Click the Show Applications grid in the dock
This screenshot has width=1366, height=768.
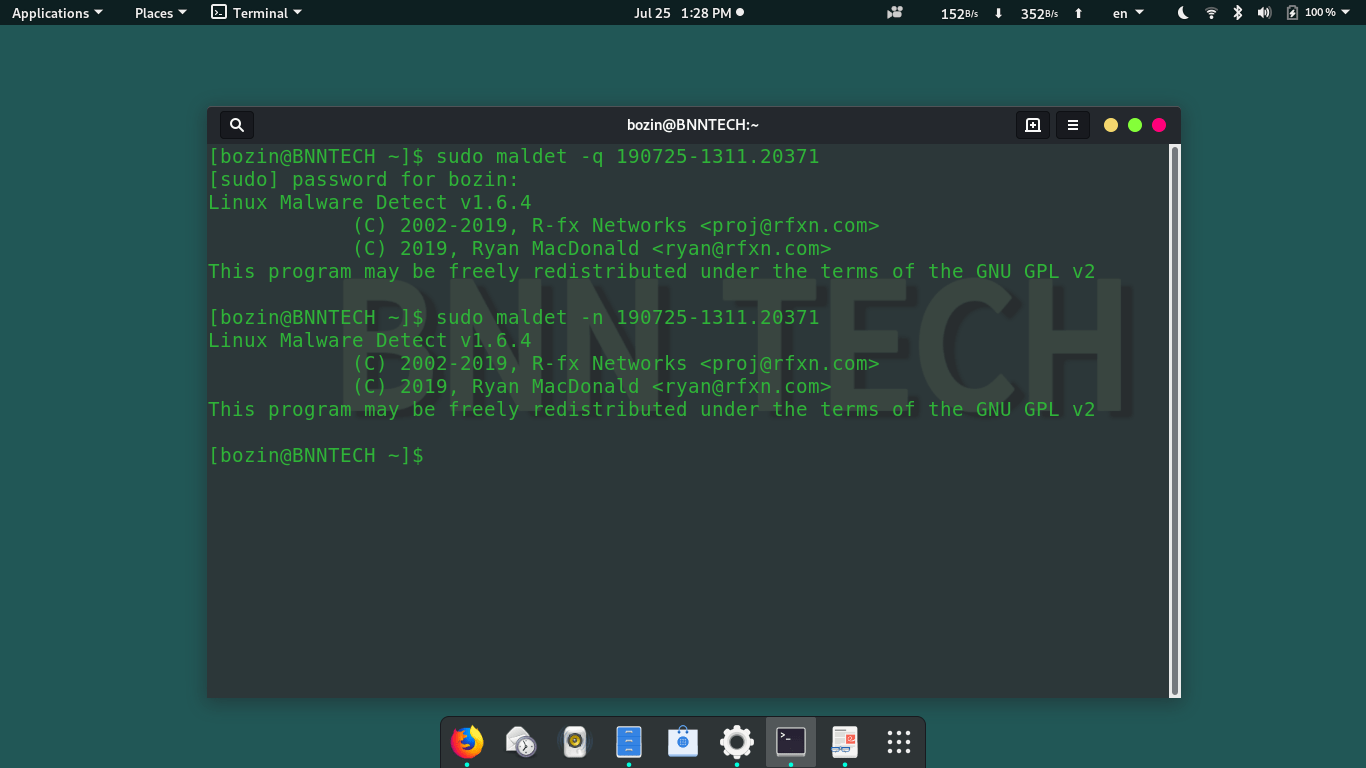[898, 741]
